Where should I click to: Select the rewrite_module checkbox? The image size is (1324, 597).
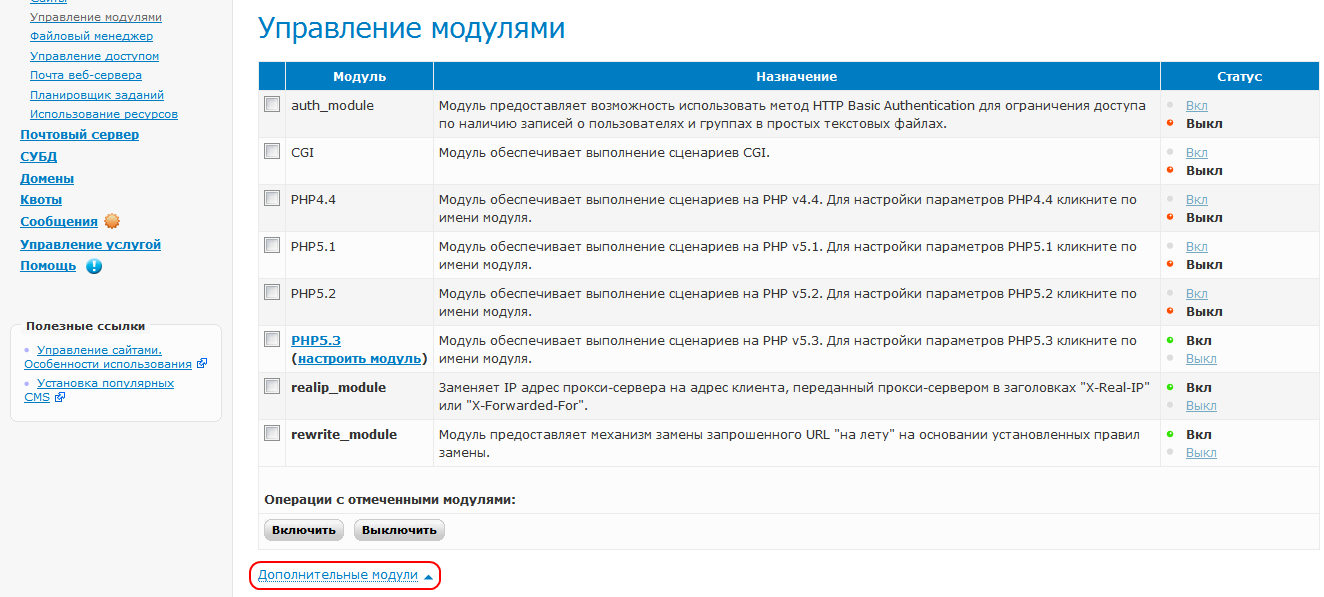[x=271, y=433]
